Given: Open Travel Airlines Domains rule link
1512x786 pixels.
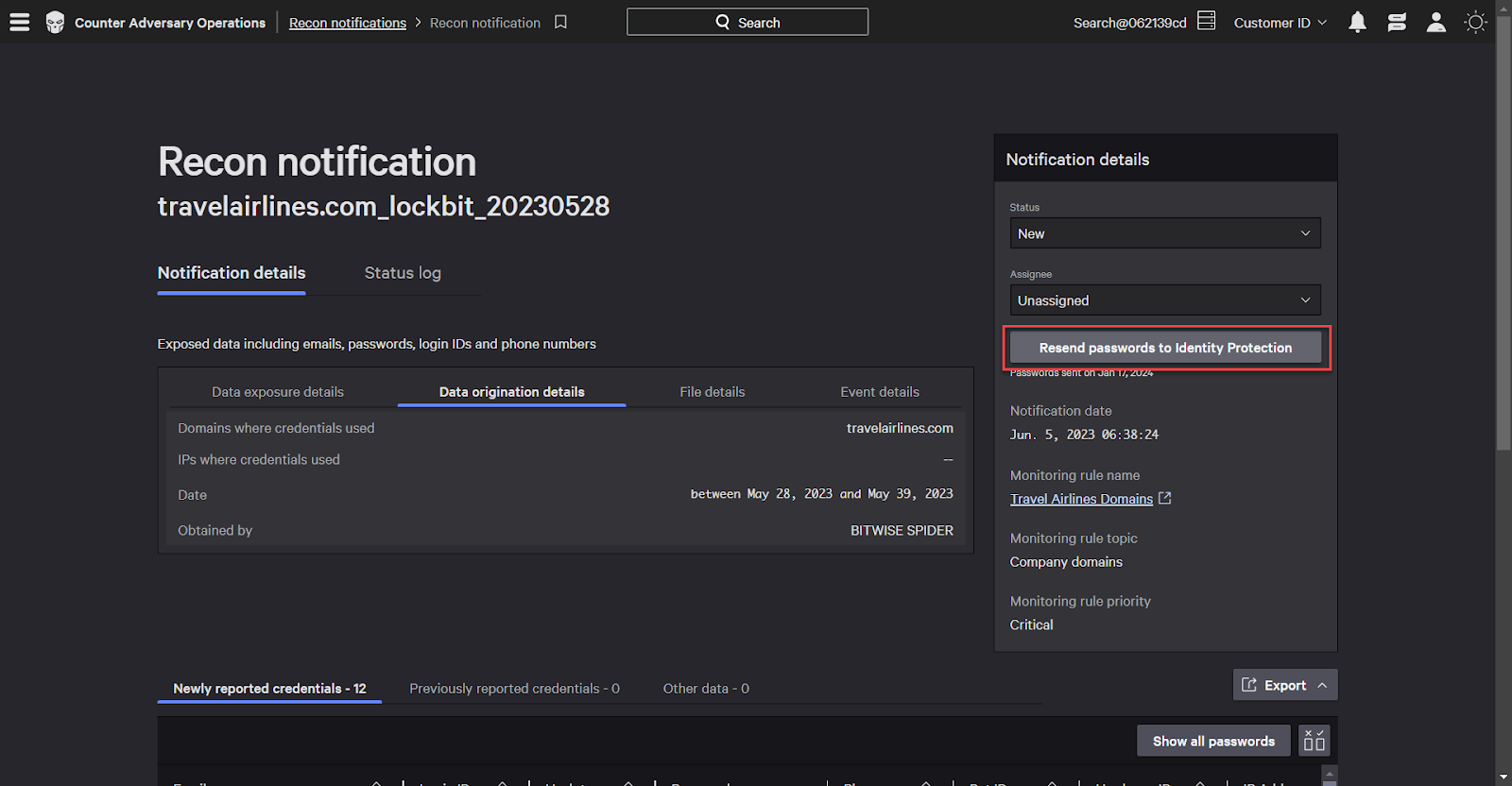Looking at the screenshot, I should (1081, 499).
